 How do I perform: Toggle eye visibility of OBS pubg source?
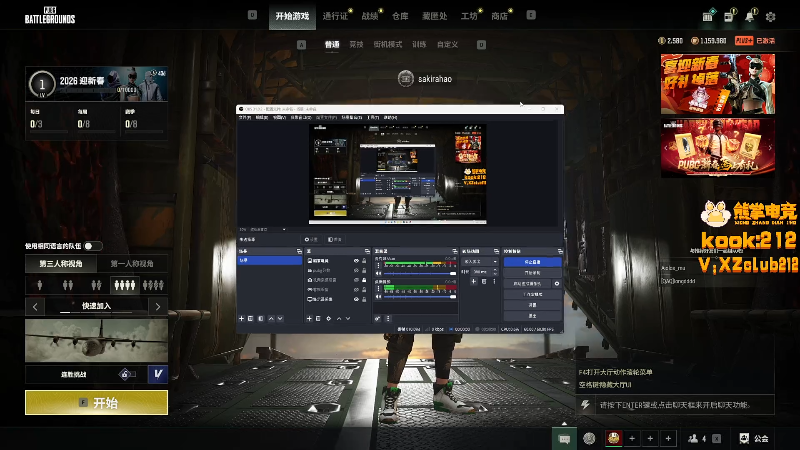[356, 270]
